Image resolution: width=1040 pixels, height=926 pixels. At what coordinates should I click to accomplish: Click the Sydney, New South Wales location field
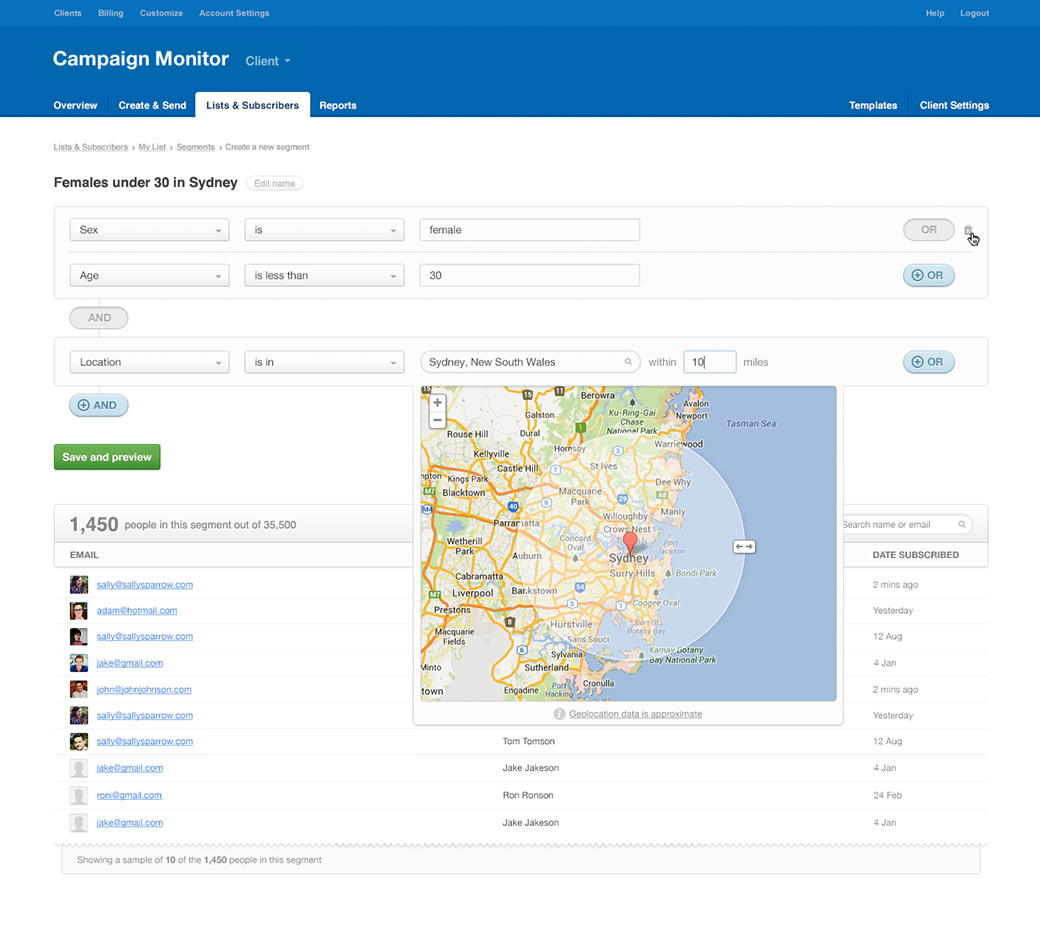pyautogui.click(x=530, y=362)
